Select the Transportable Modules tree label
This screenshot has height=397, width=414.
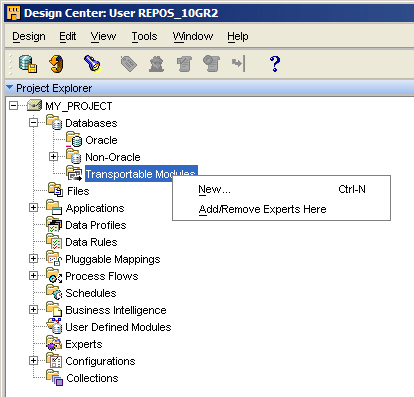pyautogui.click(x=141, y=174)
